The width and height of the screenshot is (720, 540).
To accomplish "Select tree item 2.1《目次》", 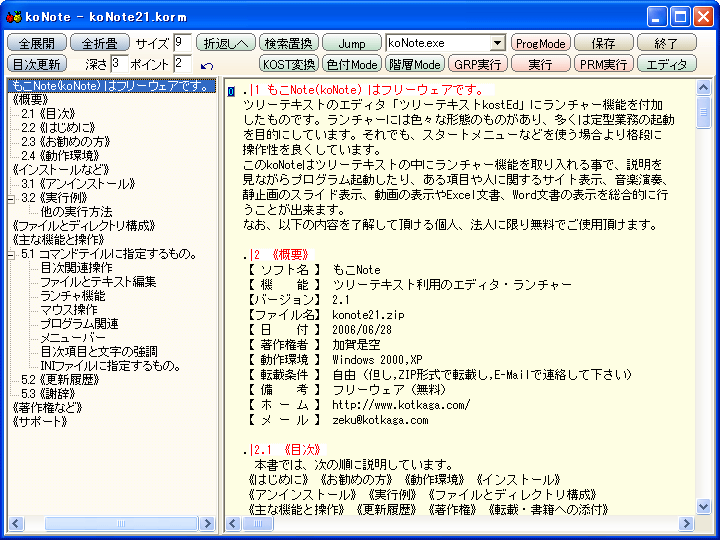I will click(48, 113).
